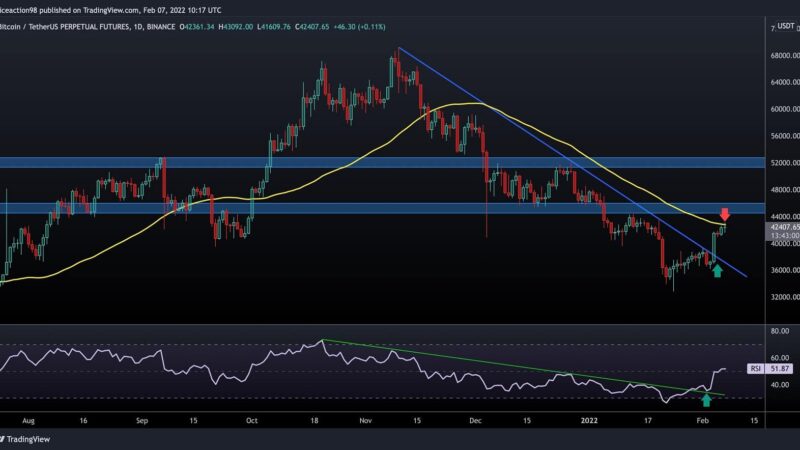The image size is (800, 450).
Task: Click the 56000.00 price axis label
Action: pyautogui.click(x=785, y=136)
